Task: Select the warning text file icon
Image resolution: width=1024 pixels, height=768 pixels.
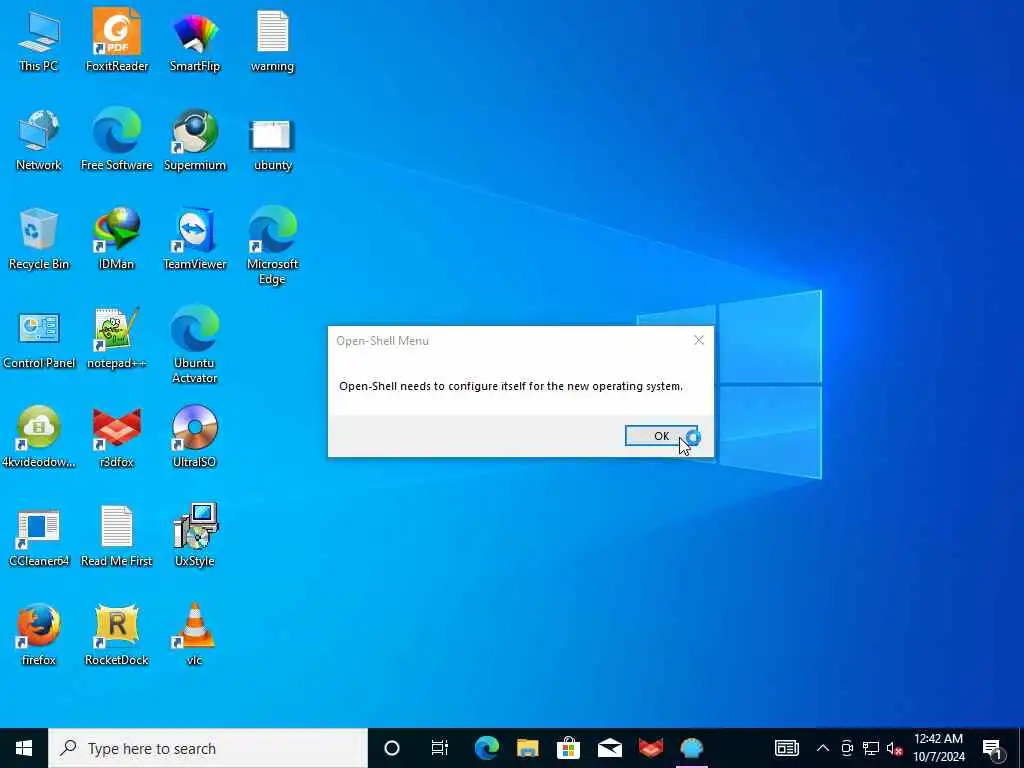Action: coord(272,40)
